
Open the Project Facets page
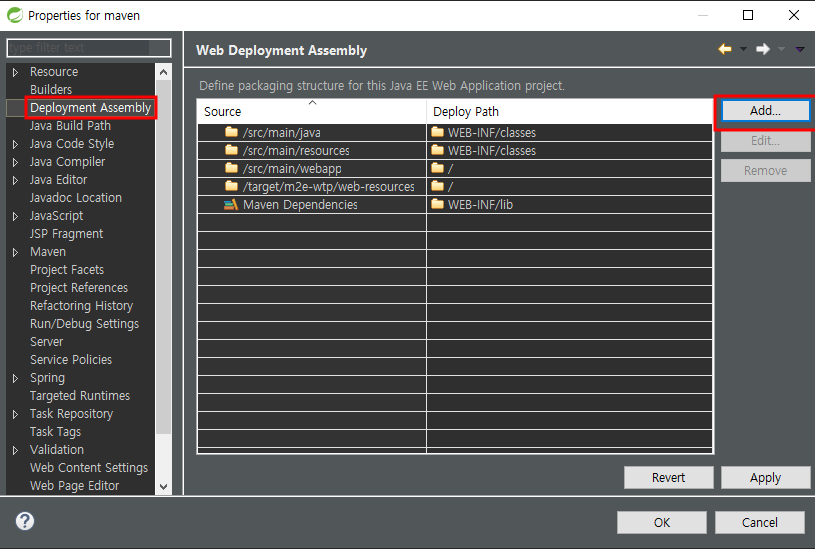(67, 270)
